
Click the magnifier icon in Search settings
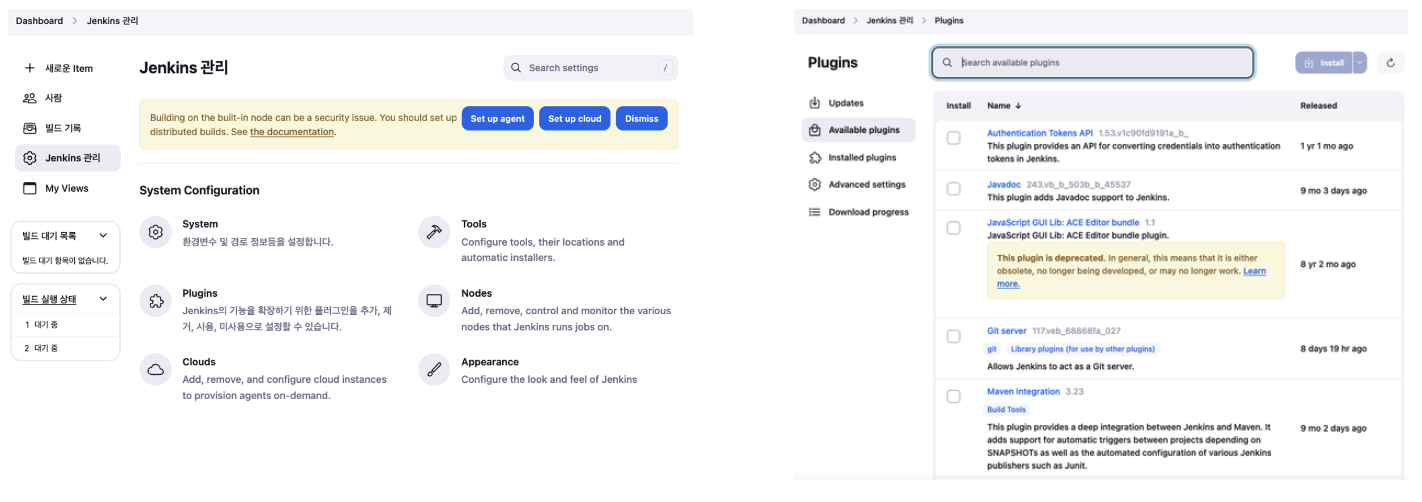516,68
